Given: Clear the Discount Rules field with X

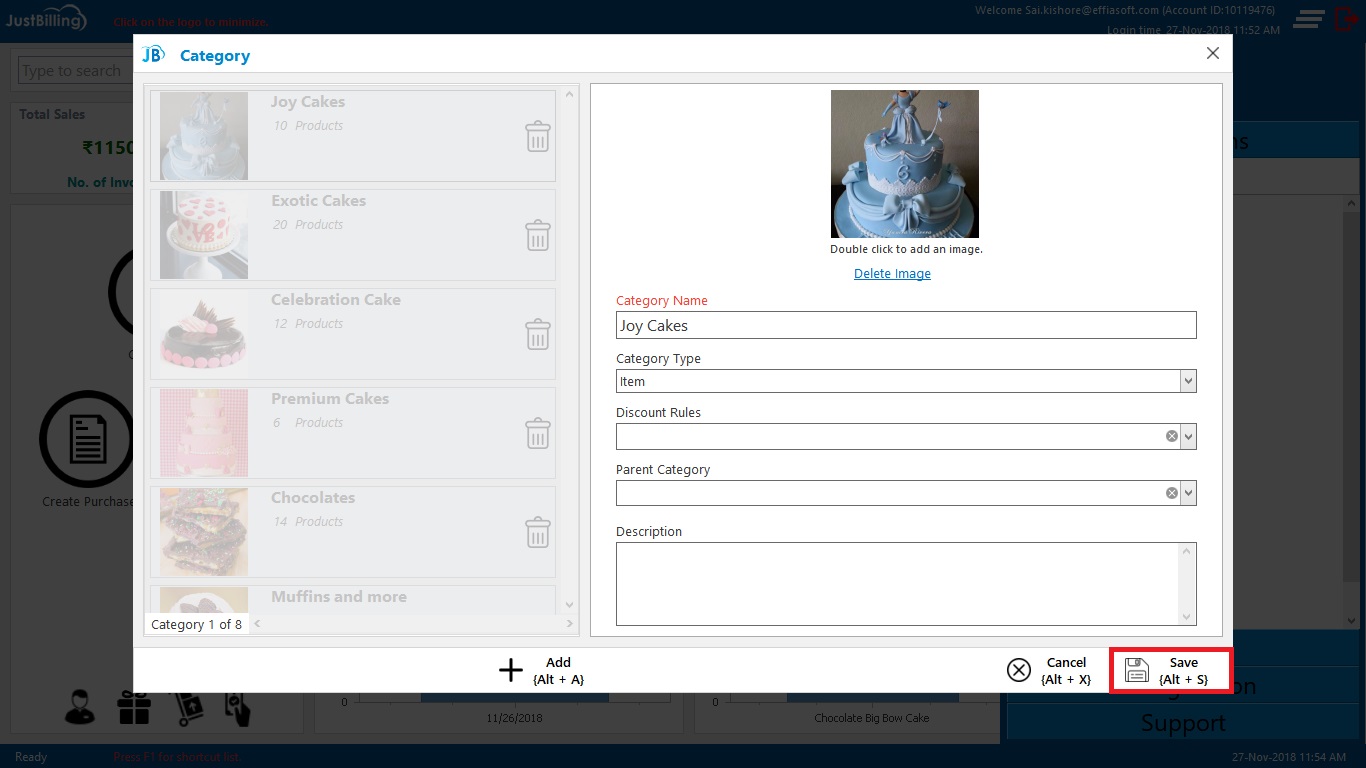Looking at the screenshot, I should [x=1171, y=437].
